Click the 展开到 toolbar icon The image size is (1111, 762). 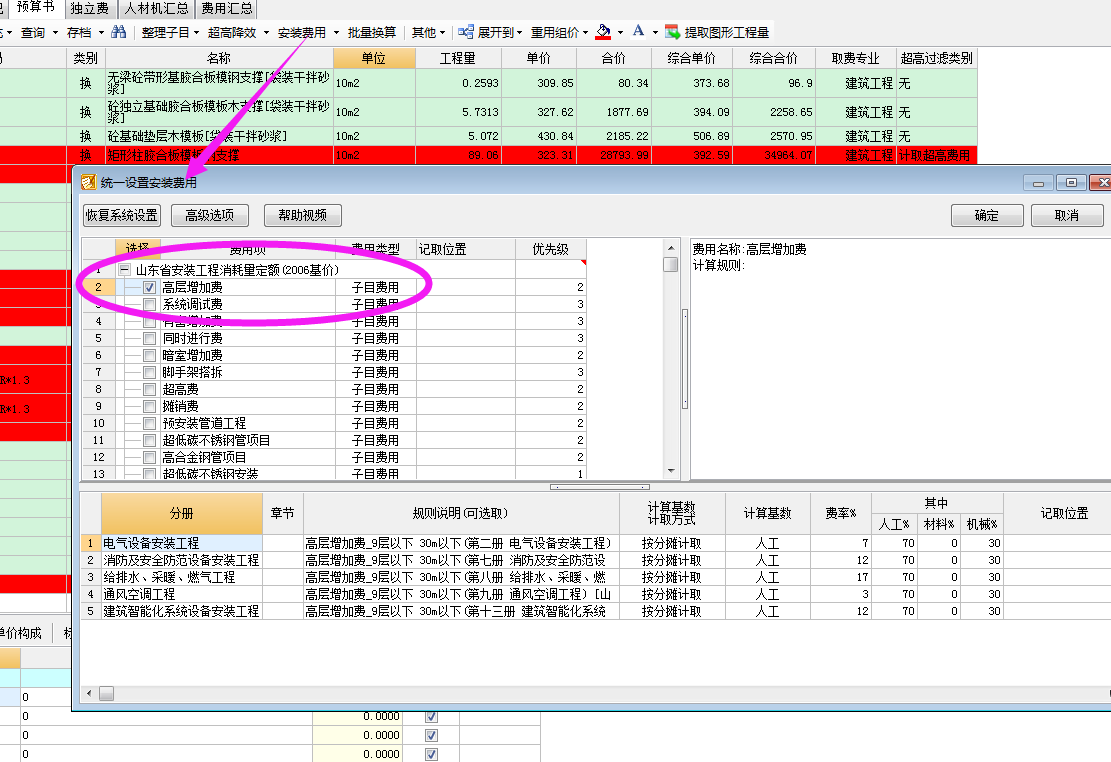pos(494,31)
